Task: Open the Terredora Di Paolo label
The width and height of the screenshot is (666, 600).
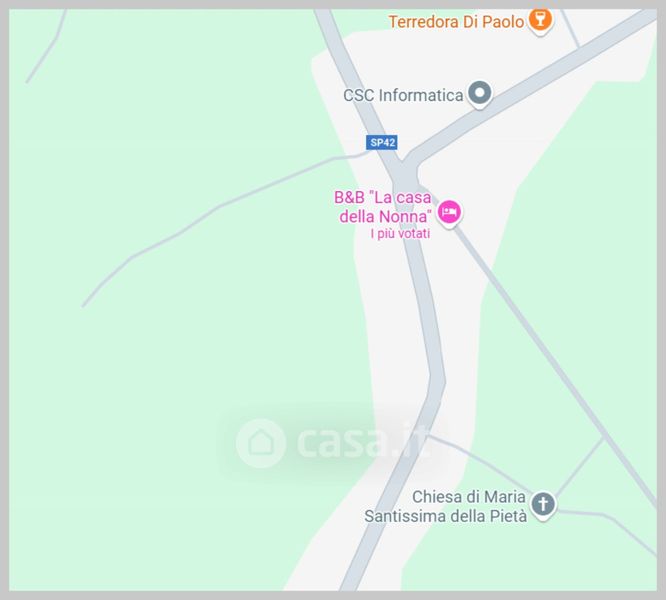Action: pos(457,22)
